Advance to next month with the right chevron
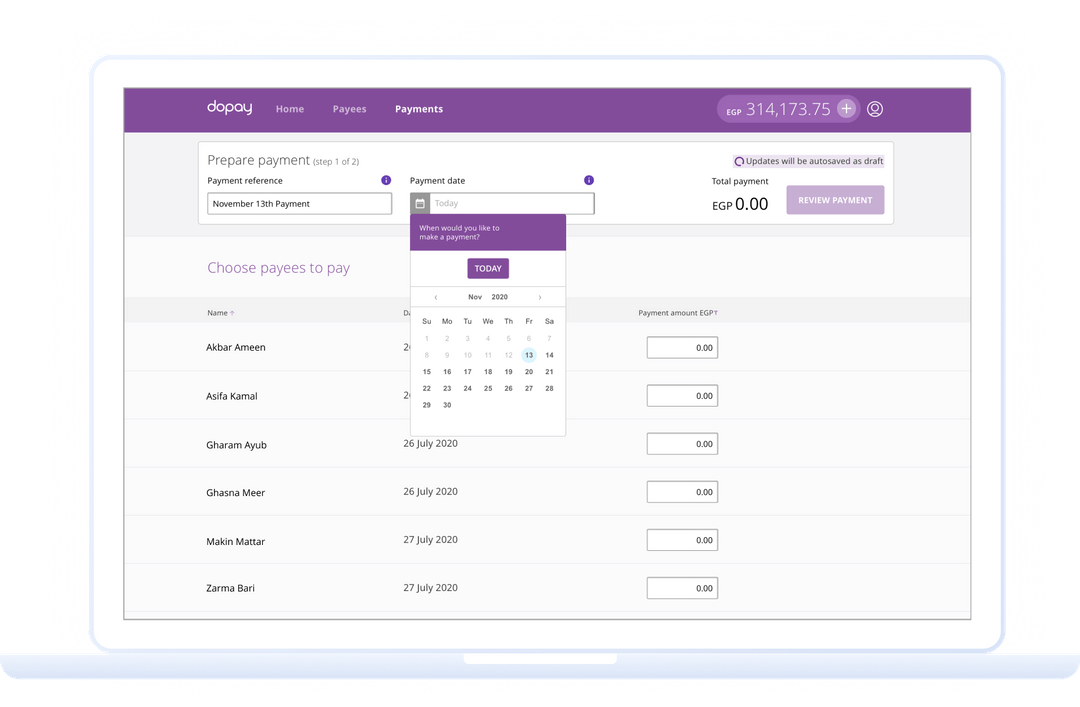1080x707 pixels. point(541,296)
